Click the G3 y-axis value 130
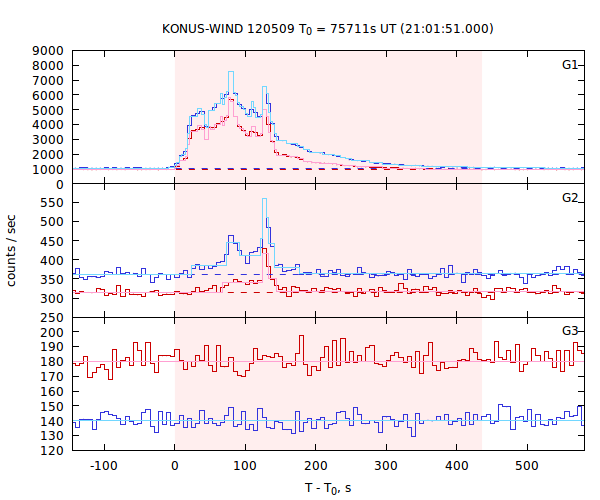 coord(52,436)
